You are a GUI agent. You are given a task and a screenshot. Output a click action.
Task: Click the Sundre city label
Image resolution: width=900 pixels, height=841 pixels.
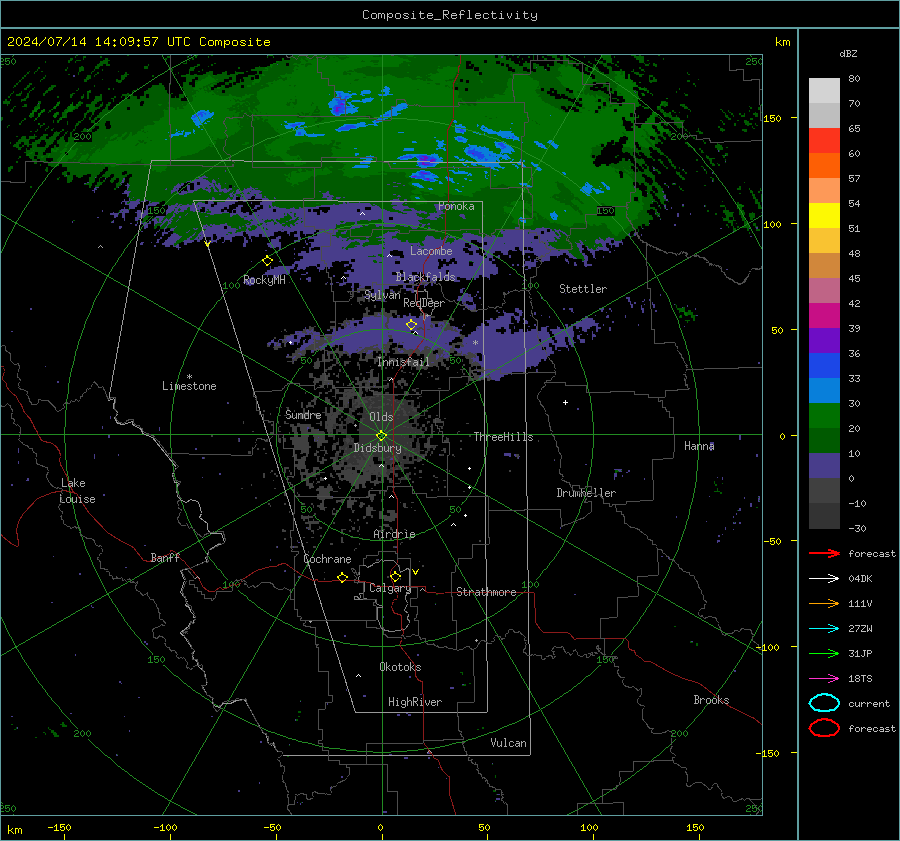[303, 414]
